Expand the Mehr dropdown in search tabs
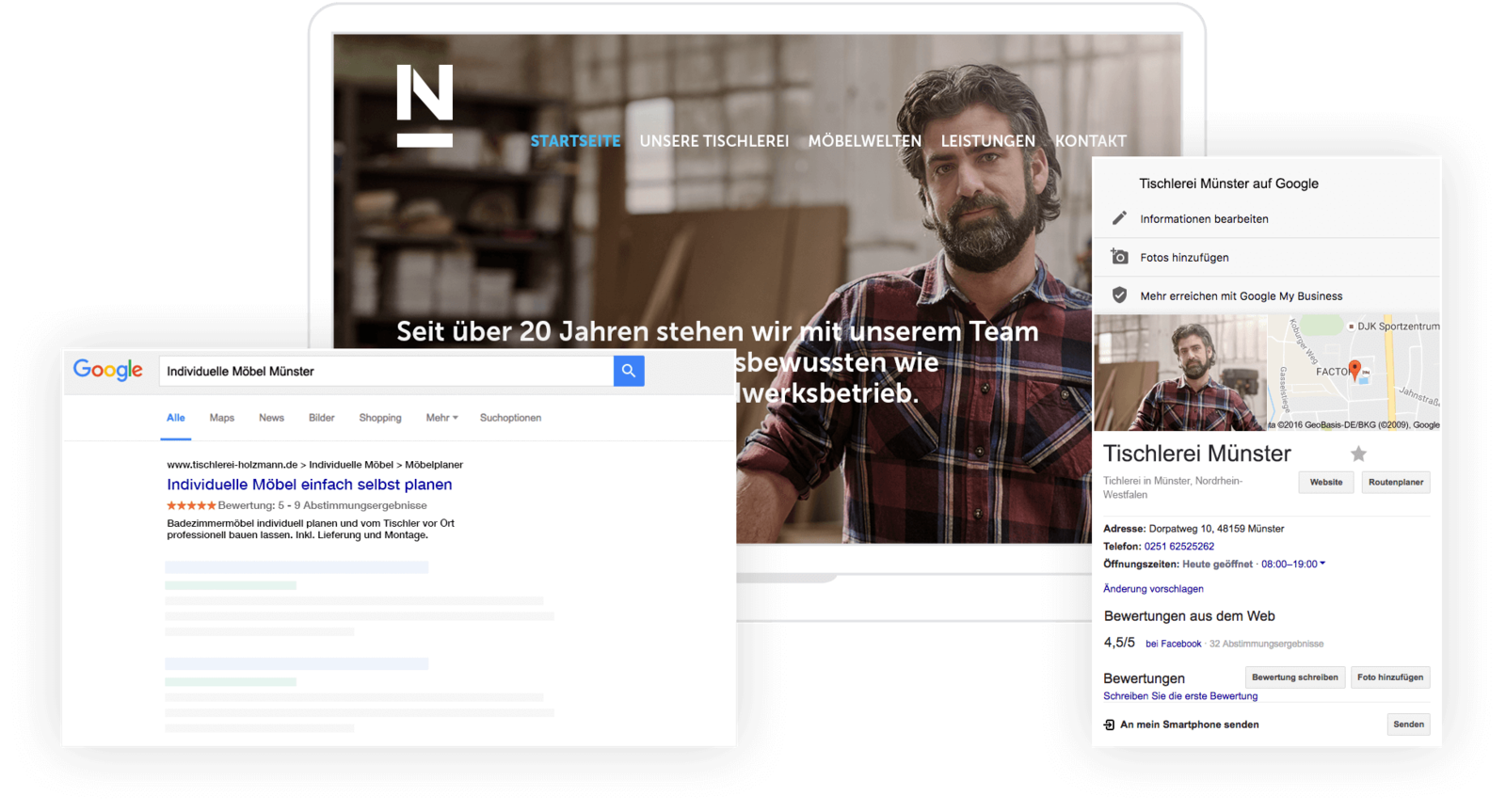1506x812 pixels. click(441, 418)
